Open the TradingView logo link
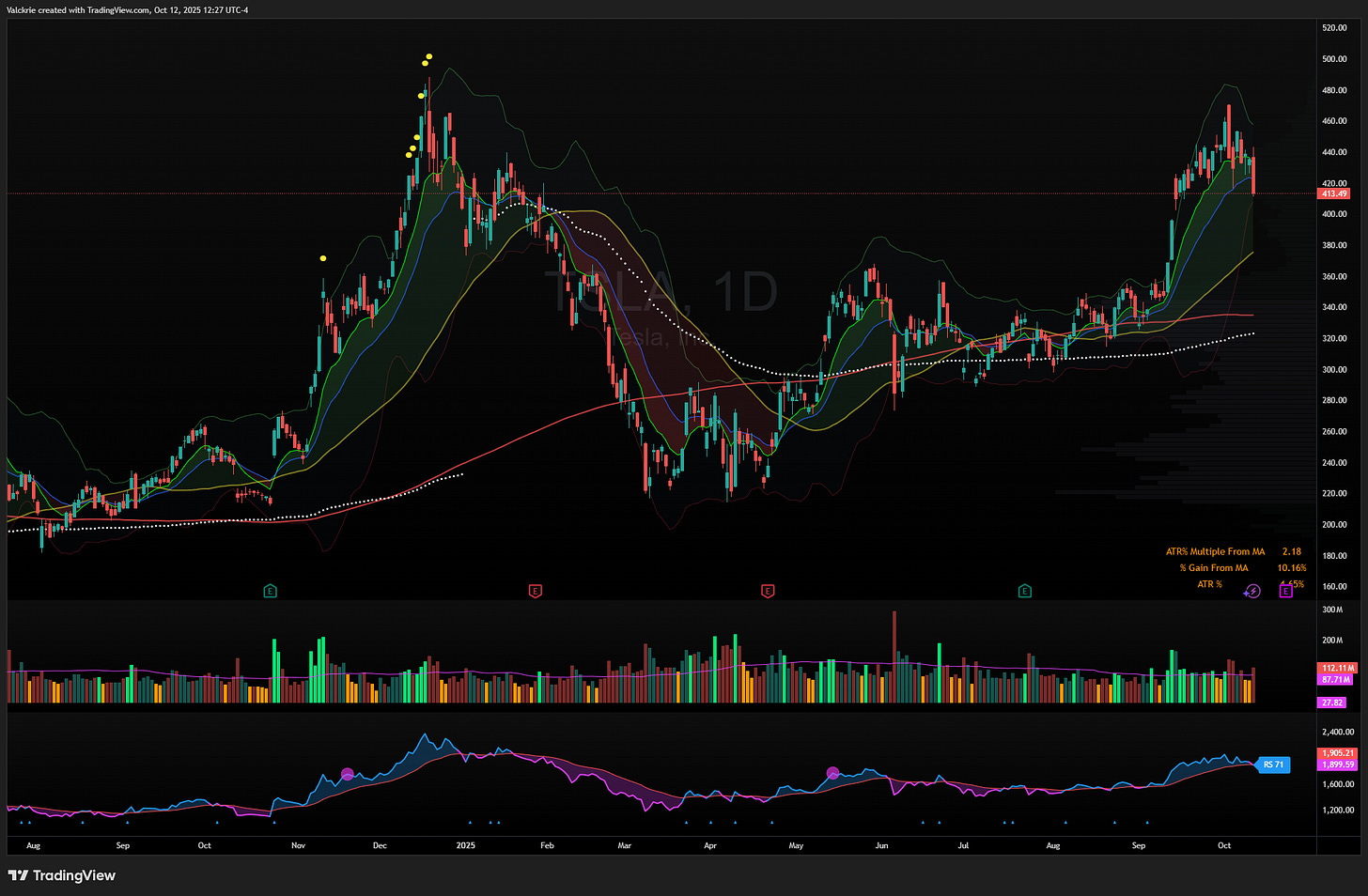The height and width of the screenshot is (896, 1368). click(x=62, y=875)
